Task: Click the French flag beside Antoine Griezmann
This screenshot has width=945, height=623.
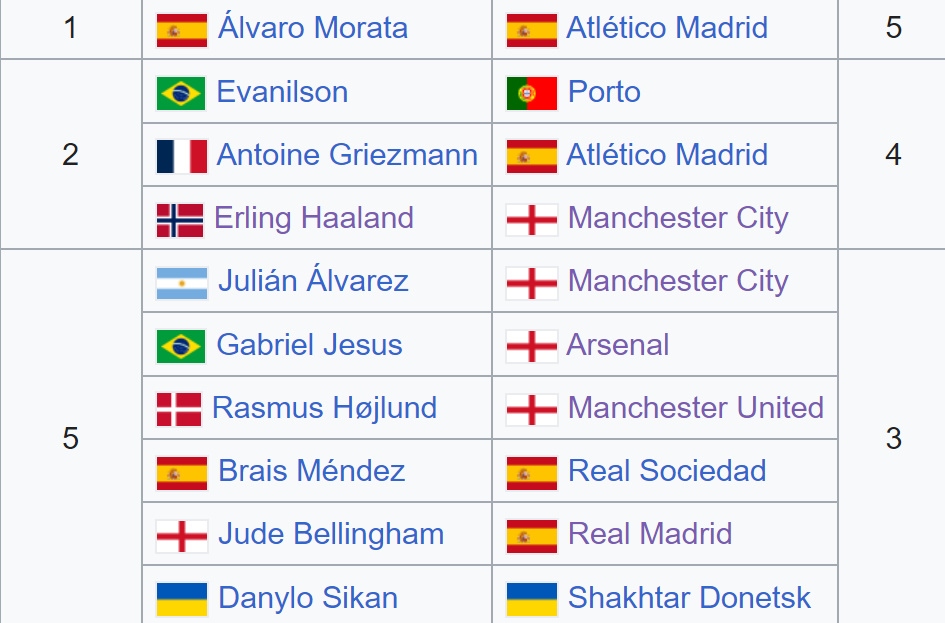Action: [181, 156]
